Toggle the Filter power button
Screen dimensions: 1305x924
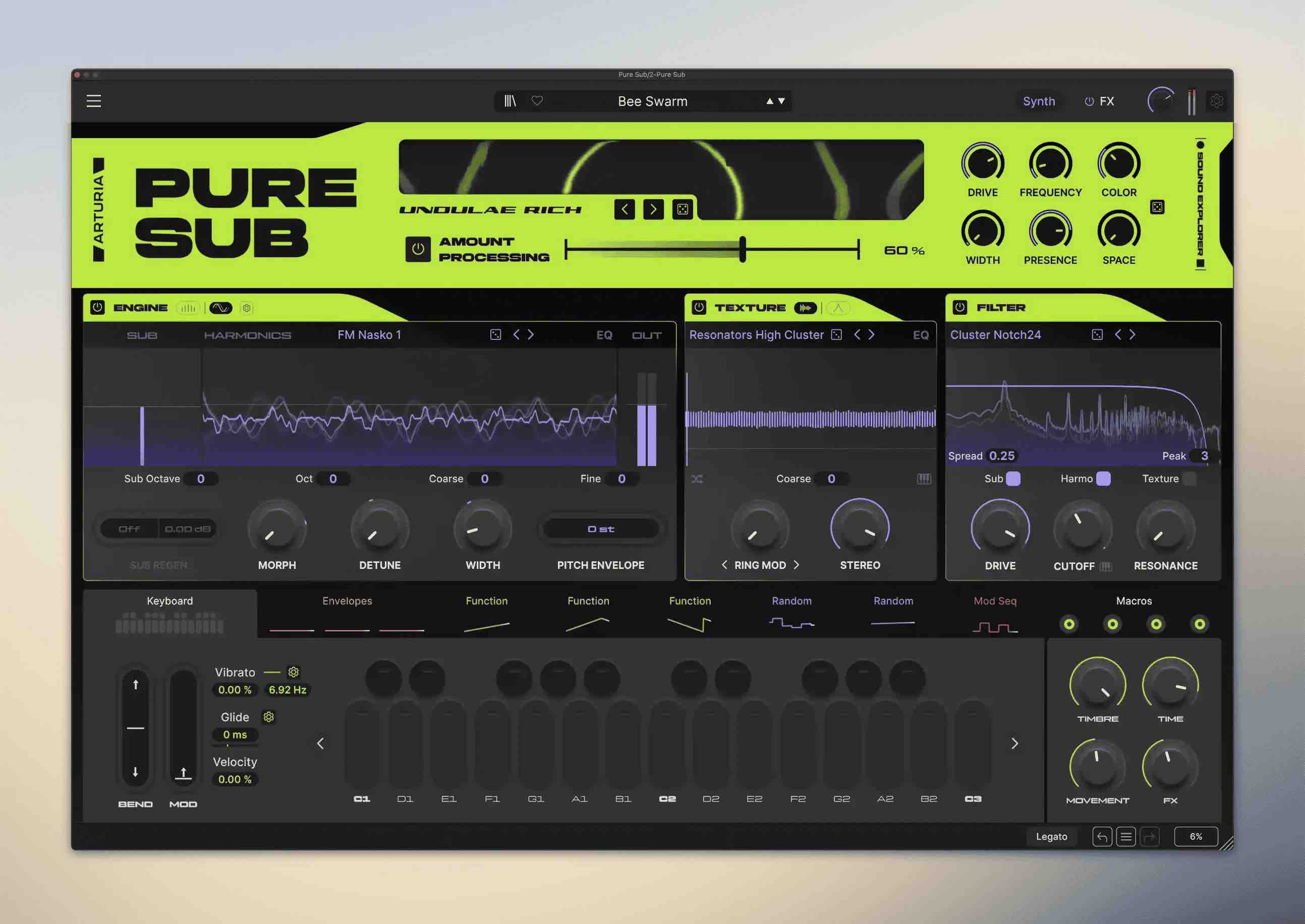coord(960,307)
